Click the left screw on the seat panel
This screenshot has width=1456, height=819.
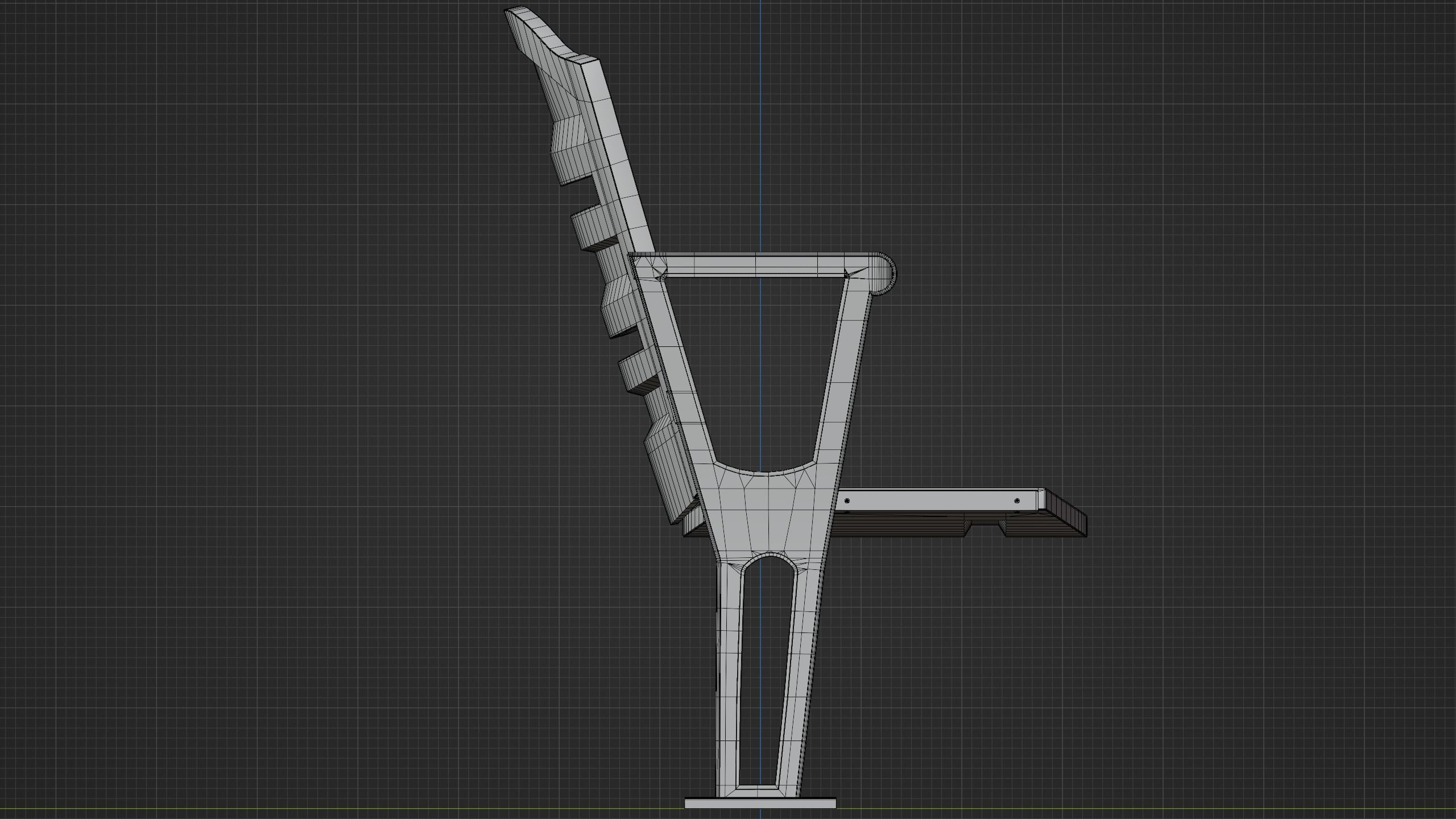(x=847, y=501)
